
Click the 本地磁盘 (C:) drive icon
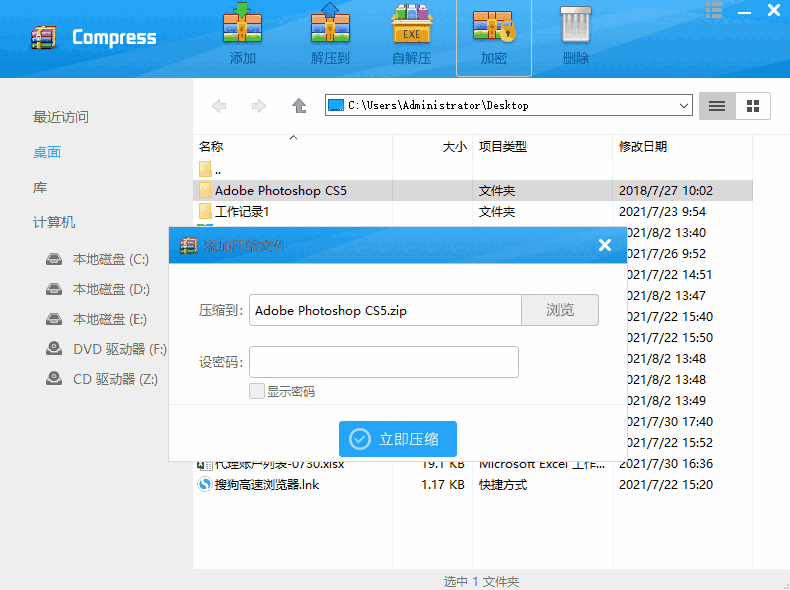tap(54, 259)
